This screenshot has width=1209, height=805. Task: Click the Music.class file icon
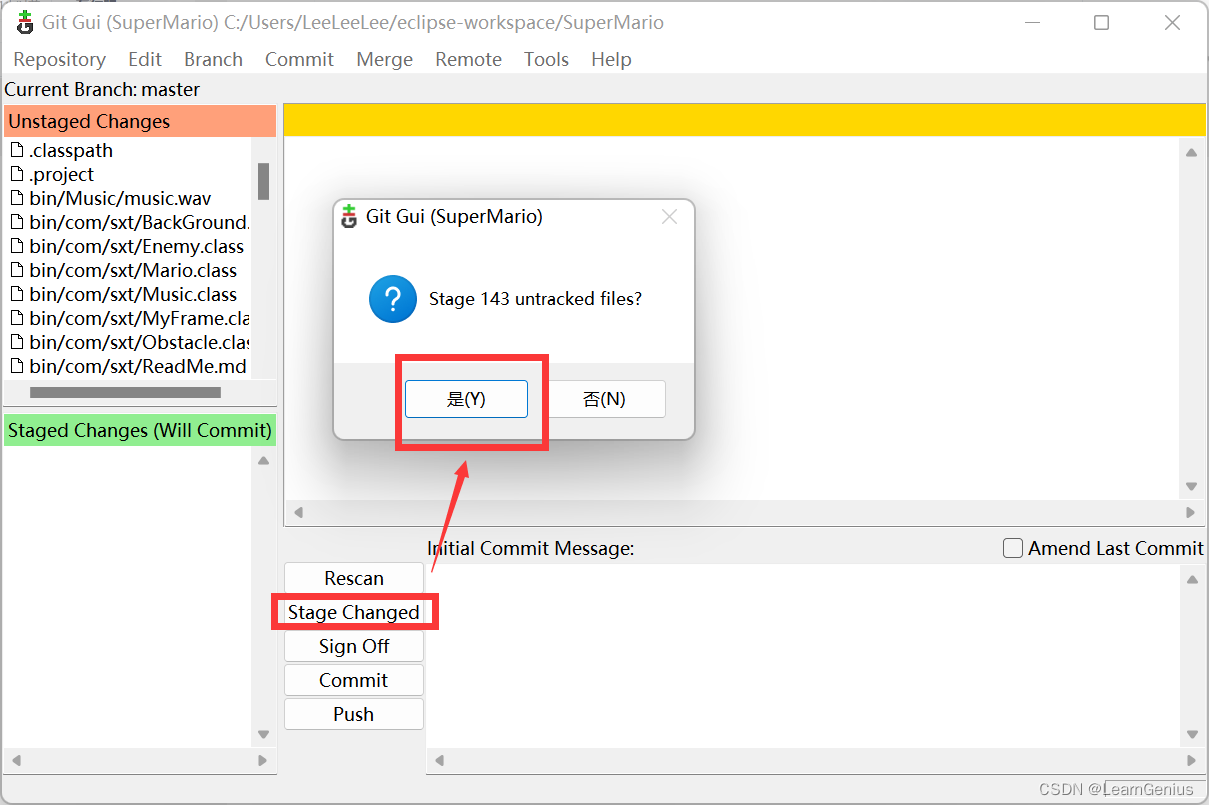[x=16, y=295]
